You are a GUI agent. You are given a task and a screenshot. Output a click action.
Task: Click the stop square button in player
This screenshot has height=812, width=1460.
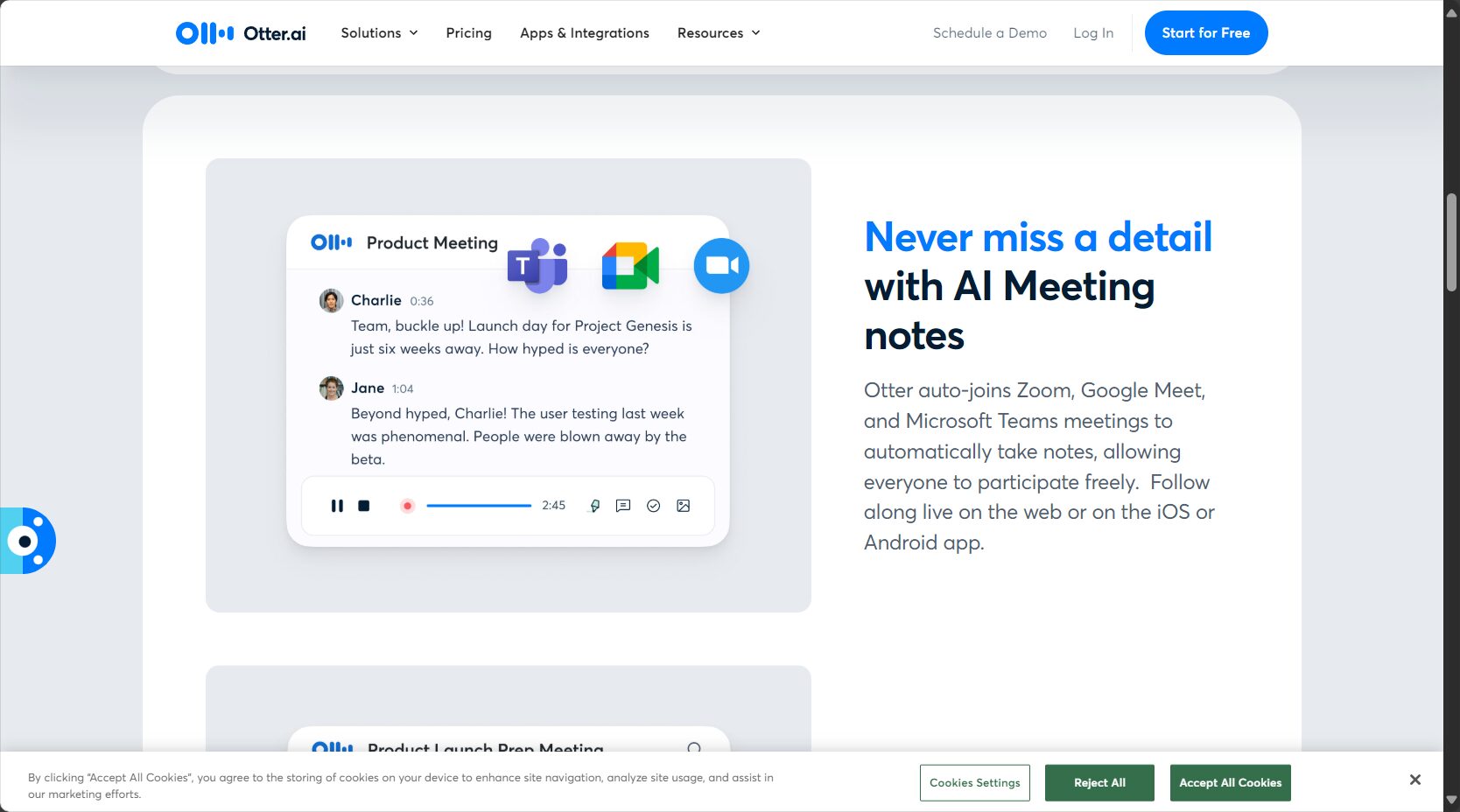pyautogui.click(x=364, y=506)
